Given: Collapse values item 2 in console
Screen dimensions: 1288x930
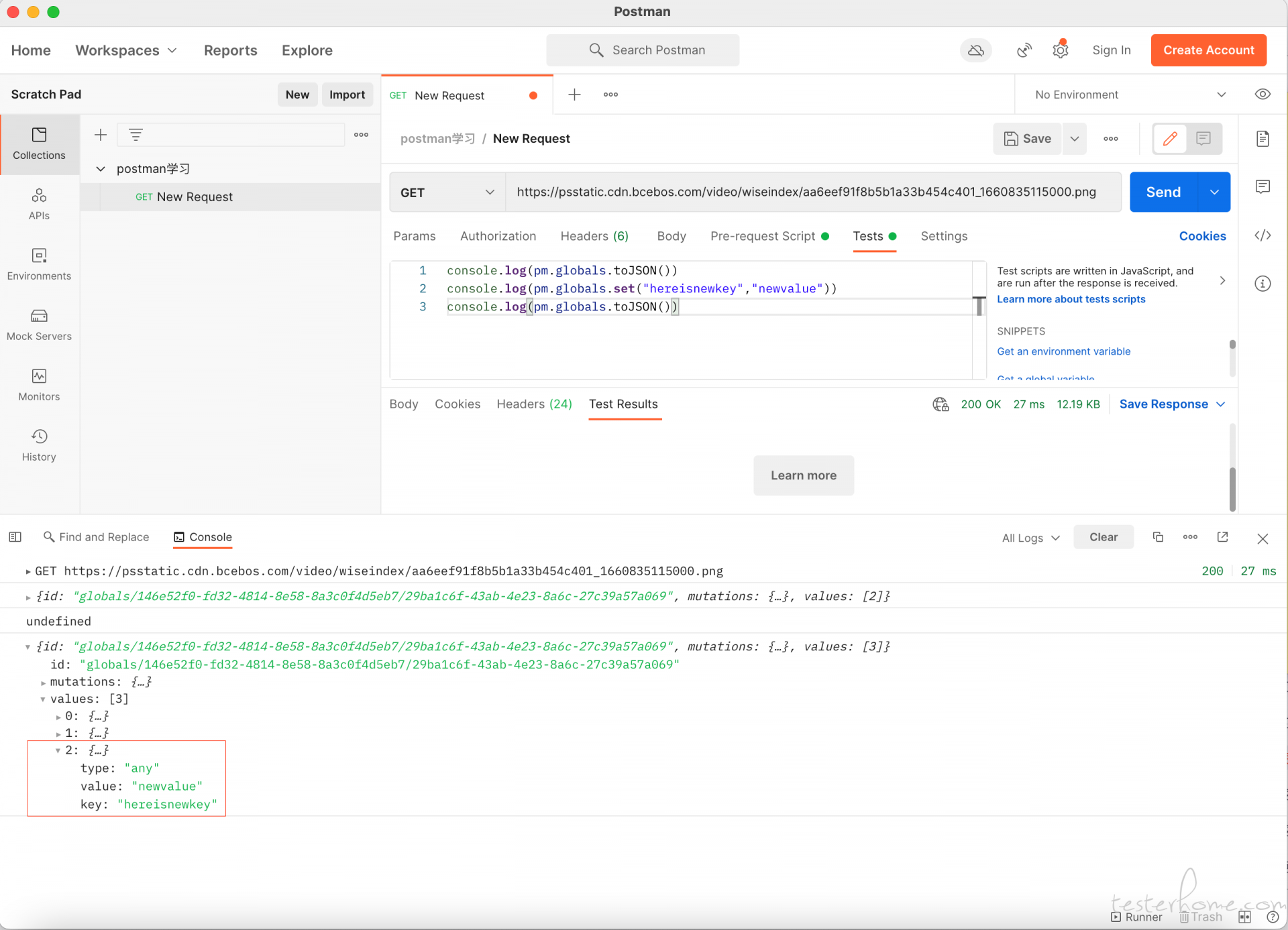Looking at the screenshot, I should 58,751.
